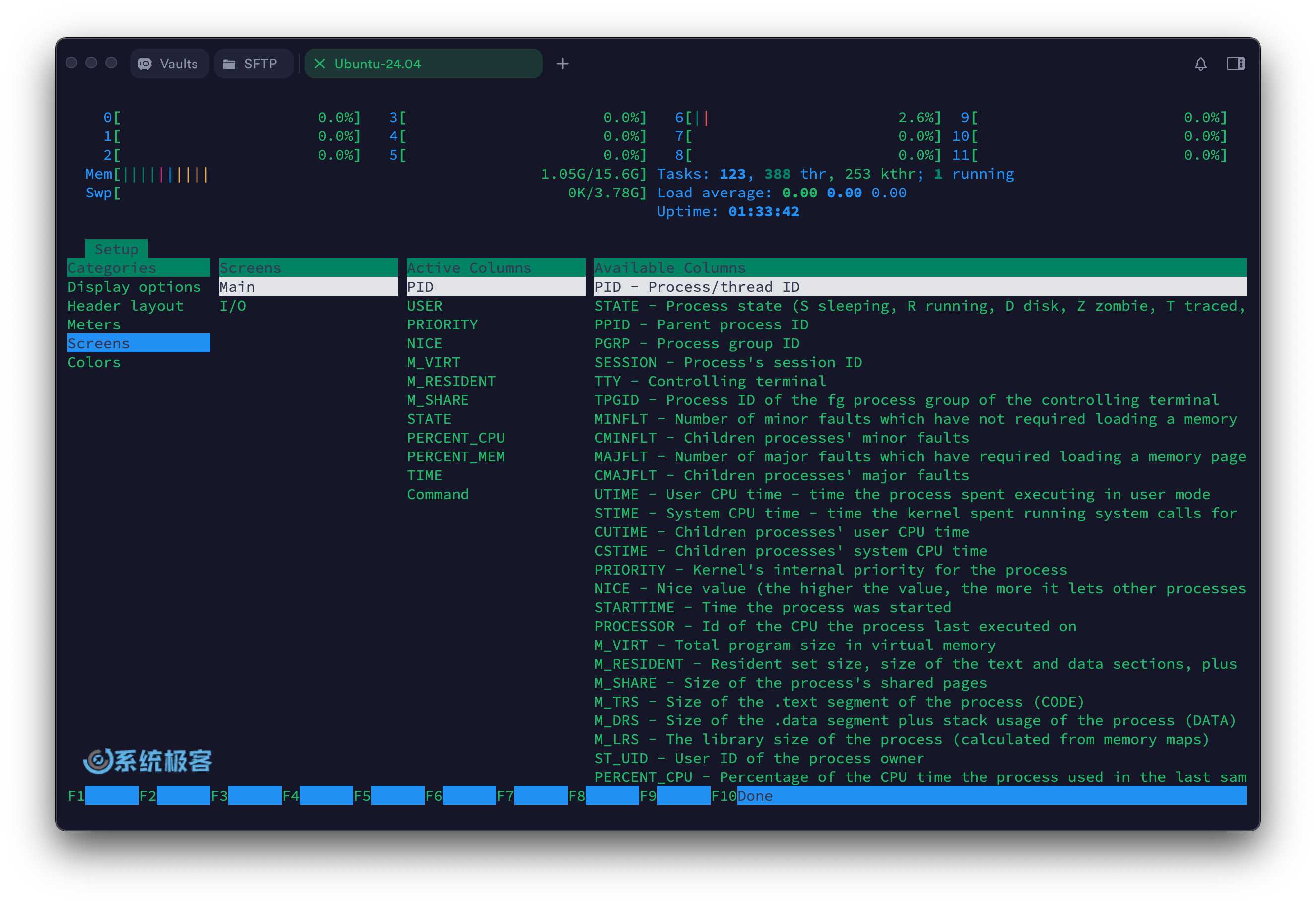Click the Swp meter bar
Screen dimensions: 1316x904
click(366, 193)
